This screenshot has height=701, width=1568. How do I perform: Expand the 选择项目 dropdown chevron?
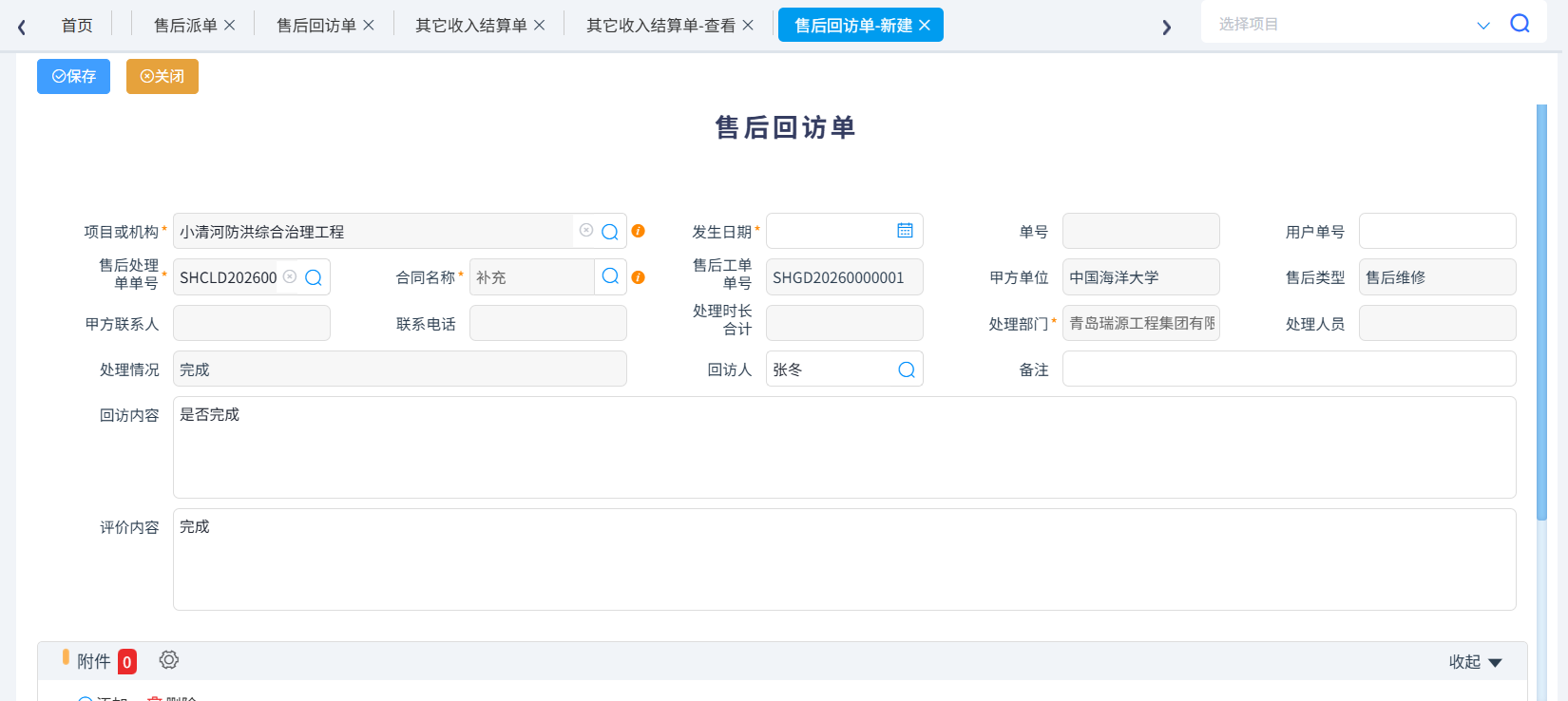(1483, 26)
